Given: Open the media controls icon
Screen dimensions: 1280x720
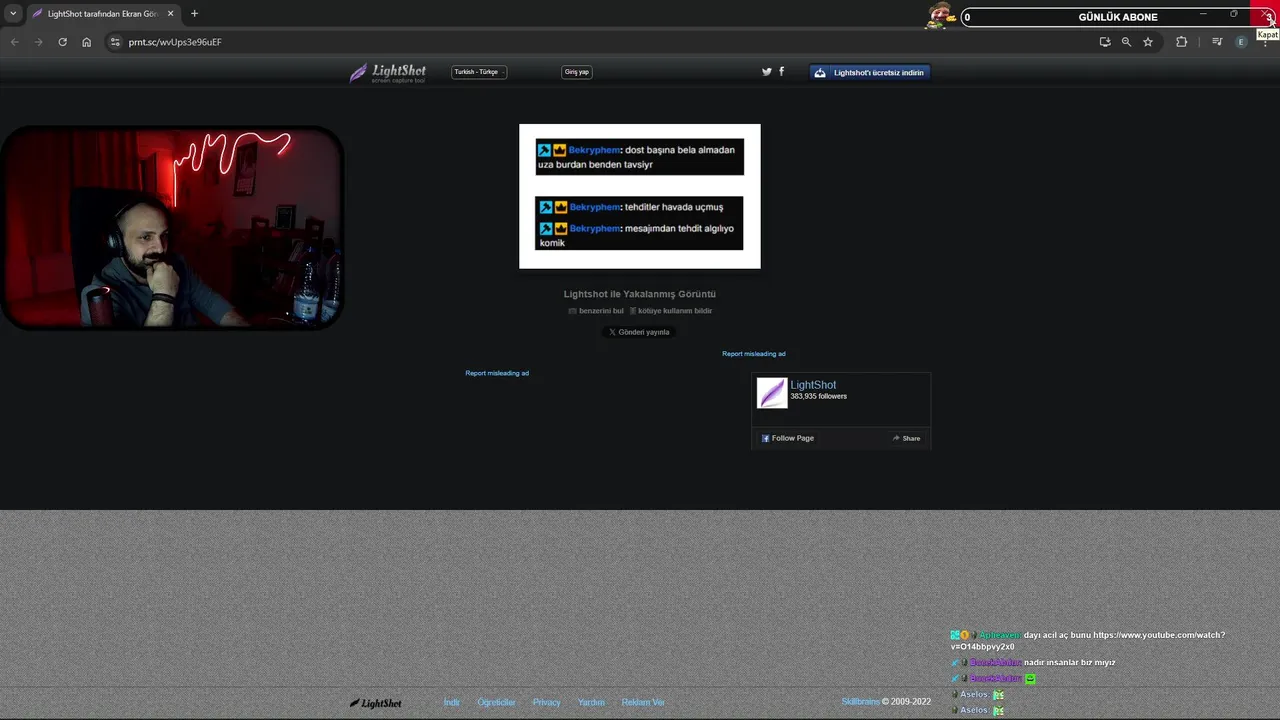Looking at the screenshot, I should (x=1217, y=42).
